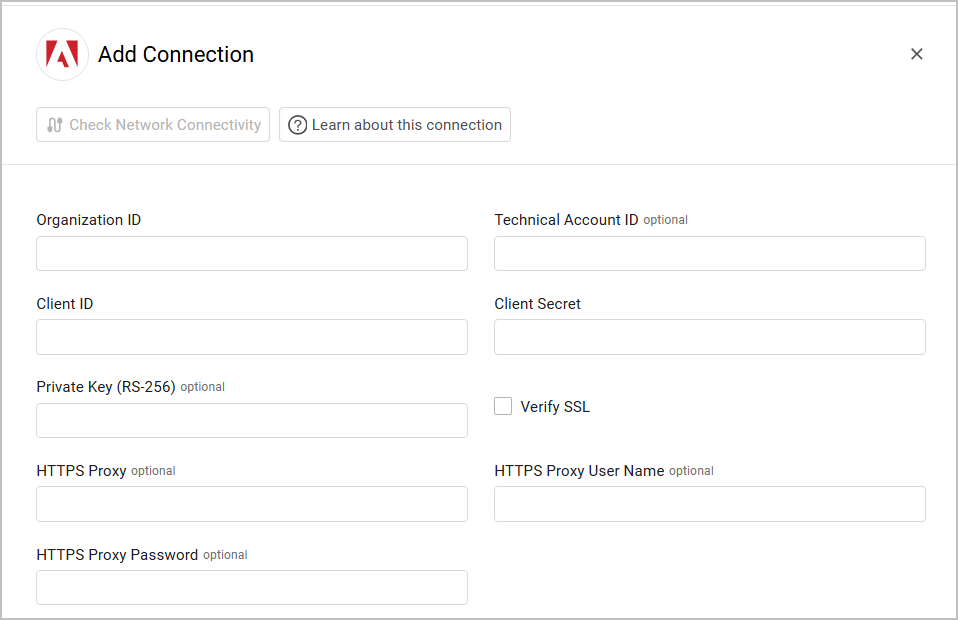Click the Organization ID field label
Image resolution: width=958 pixels, height=620 pixels.
[89, 220]
